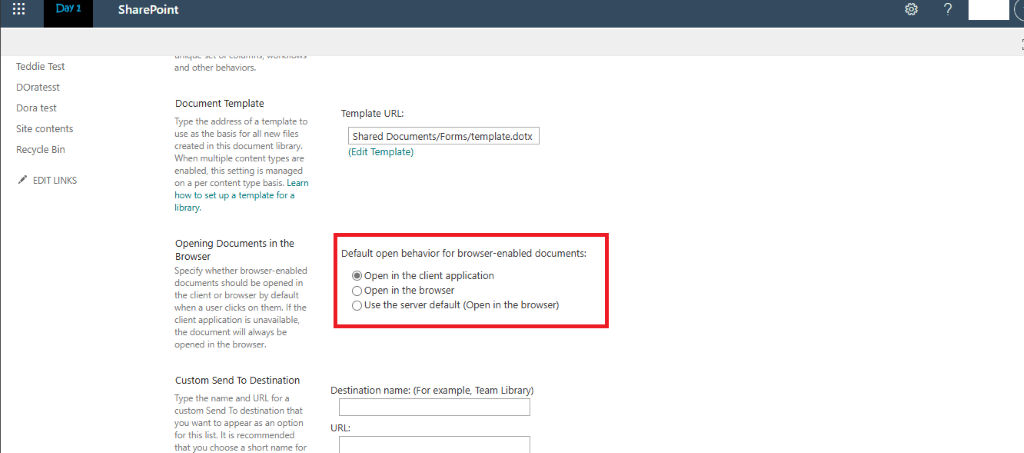Click the Template URL input field
Screen dimensions: 1024x453
(443, 136)
